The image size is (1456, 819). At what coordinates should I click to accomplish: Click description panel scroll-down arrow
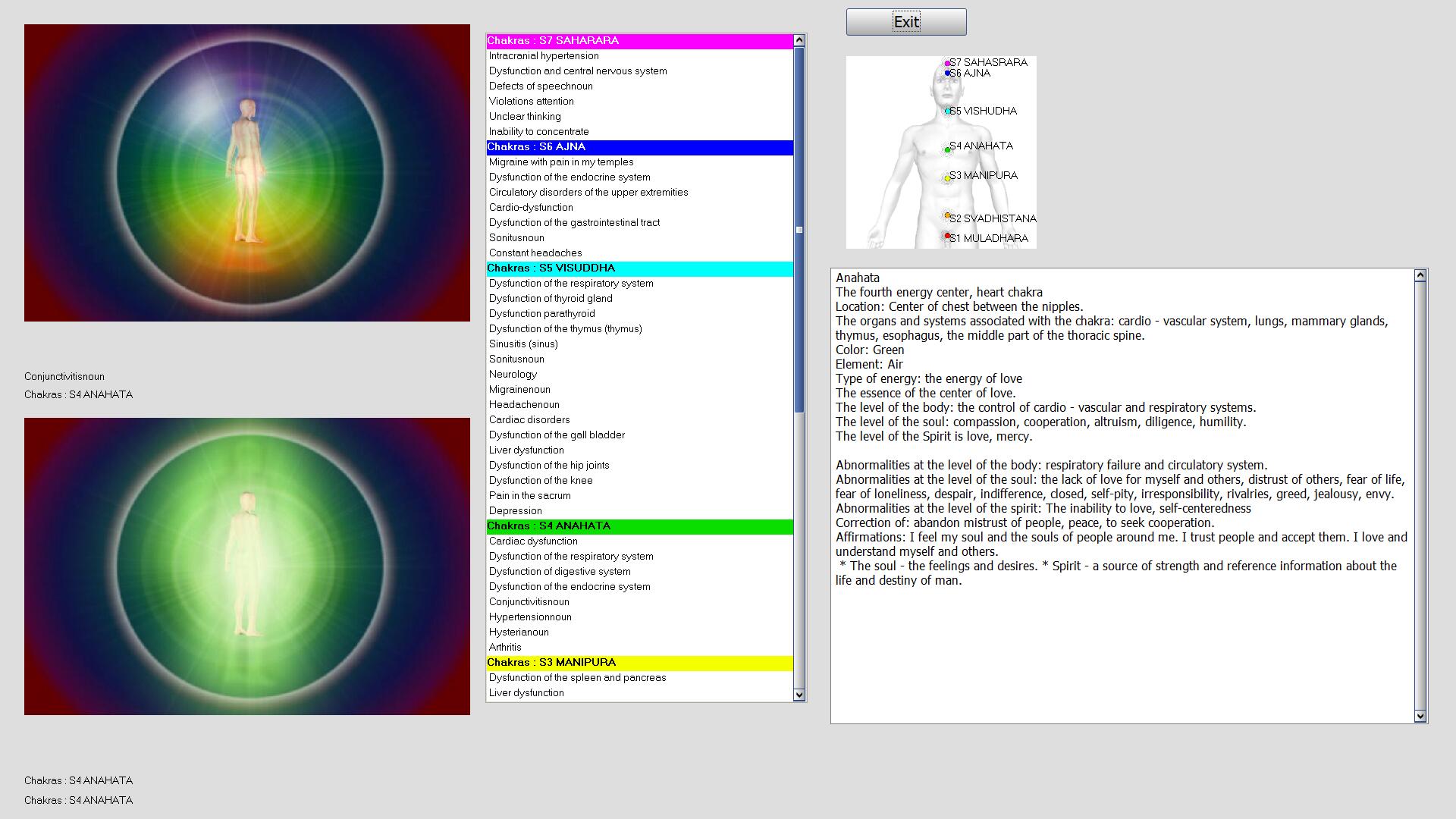tap(1420, 716)
